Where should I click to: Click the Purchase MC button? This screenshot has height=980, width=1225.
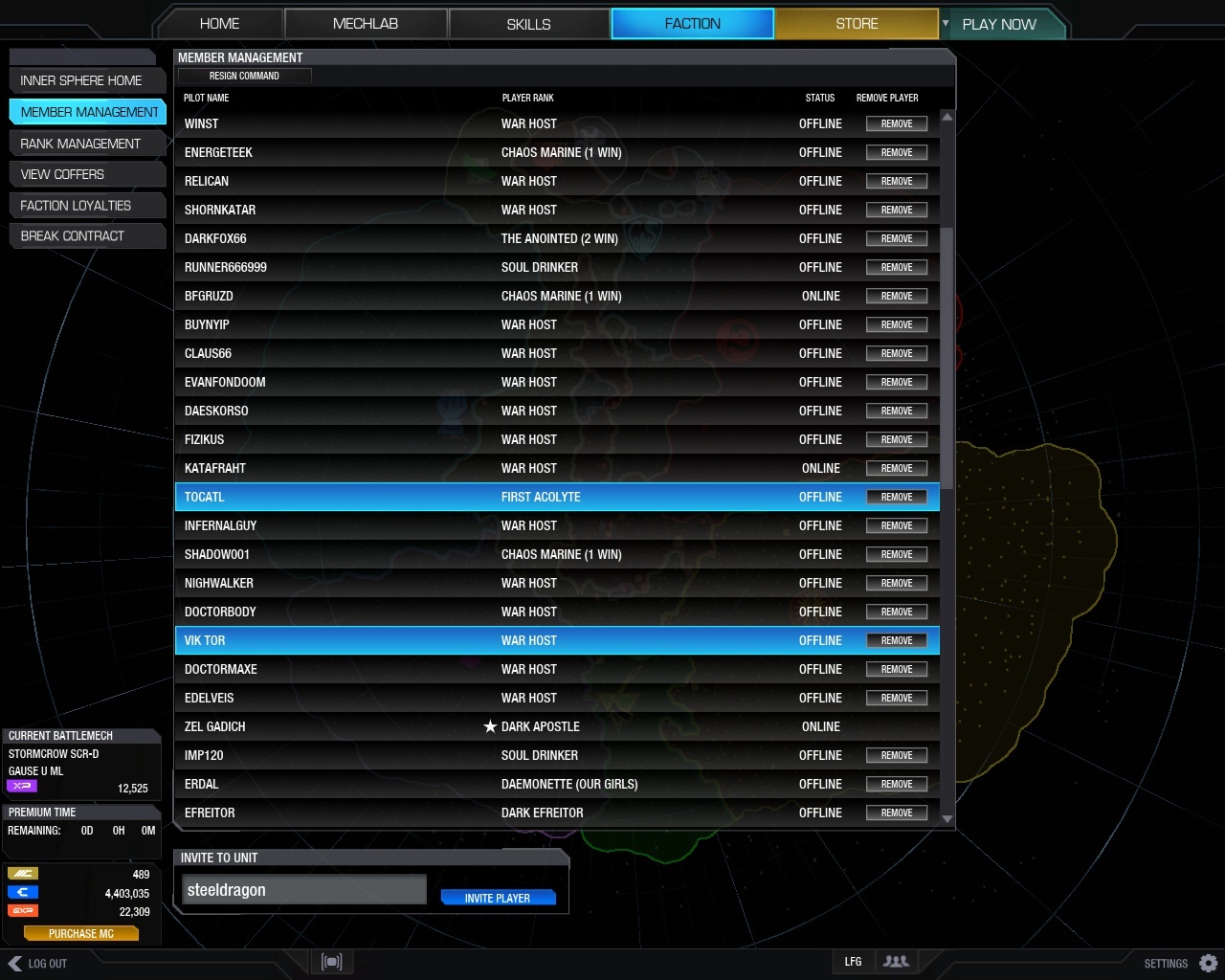pyautogui.click(x=81, y=933)
